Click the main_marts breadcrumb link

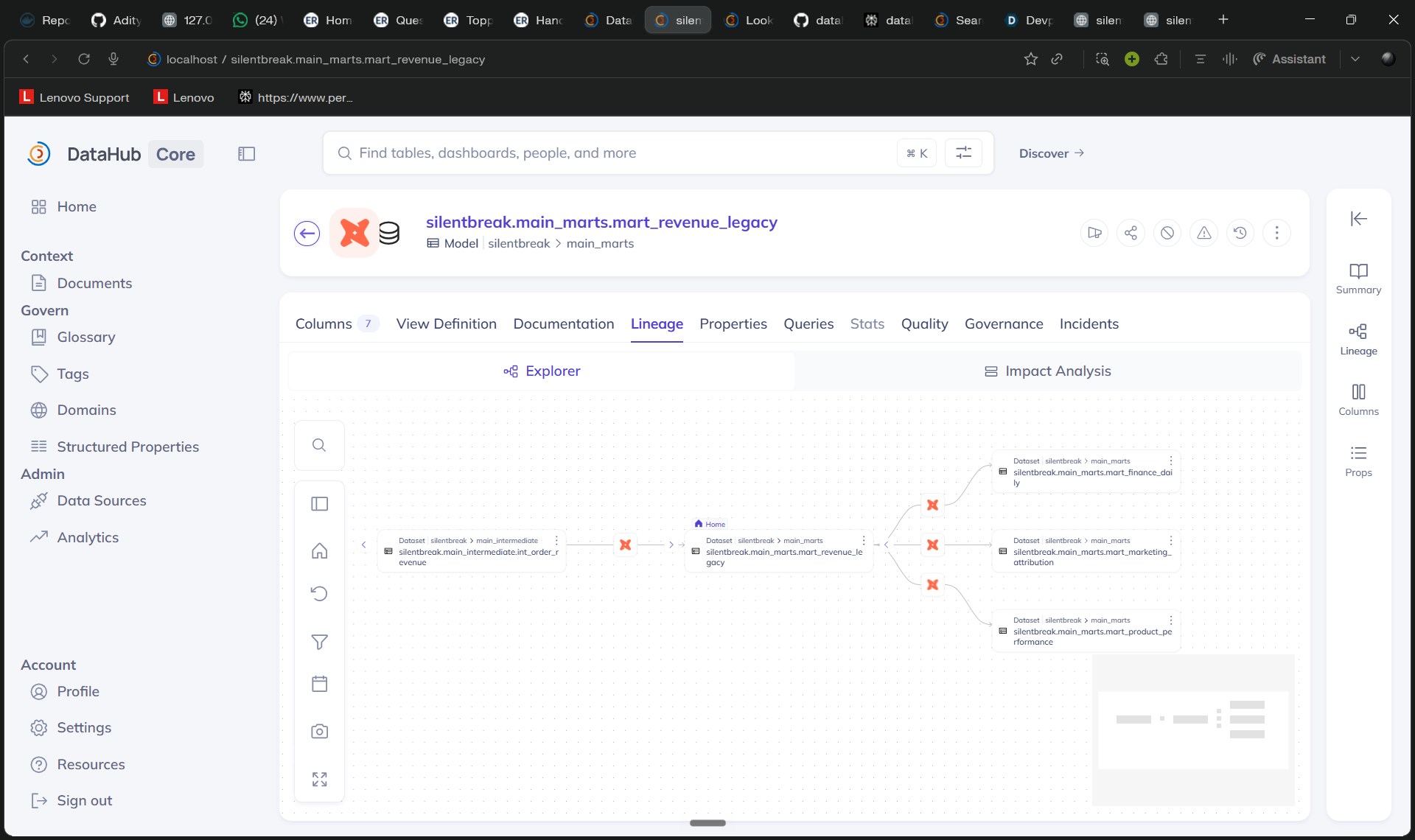pos(600,244)
